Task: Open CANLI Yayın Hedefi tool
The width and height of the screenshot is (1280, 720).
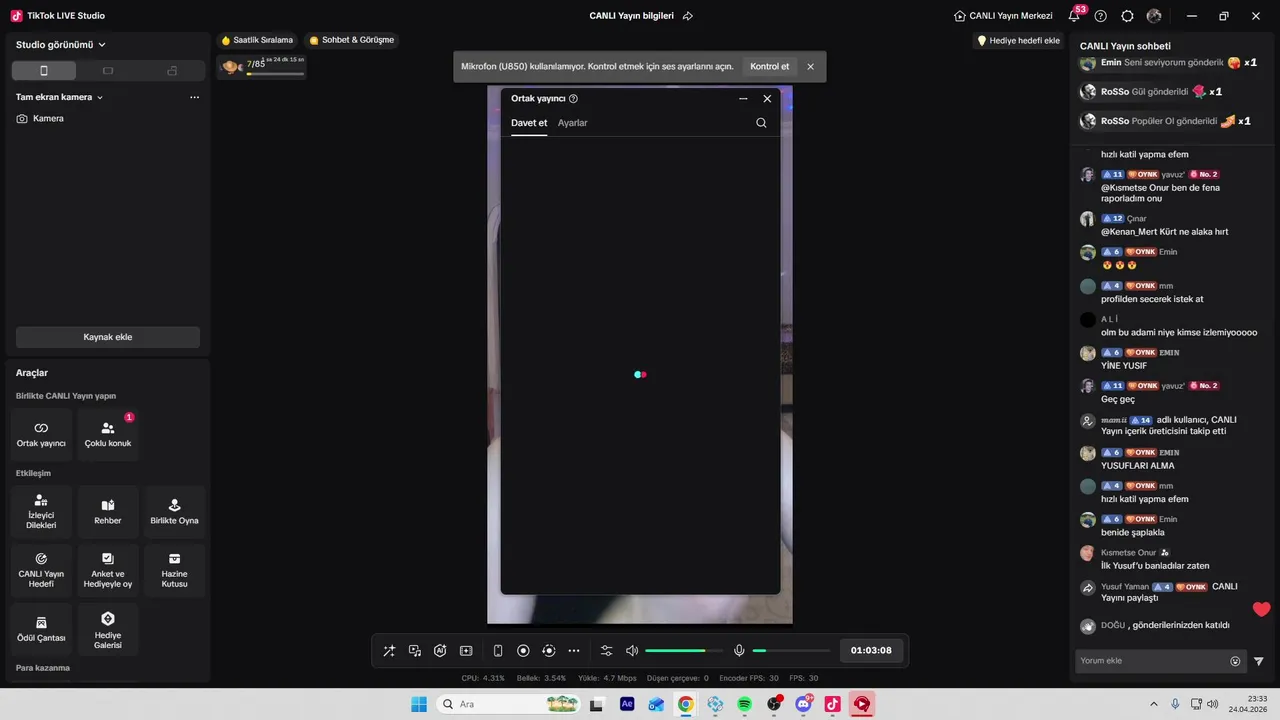Action: 41,570
